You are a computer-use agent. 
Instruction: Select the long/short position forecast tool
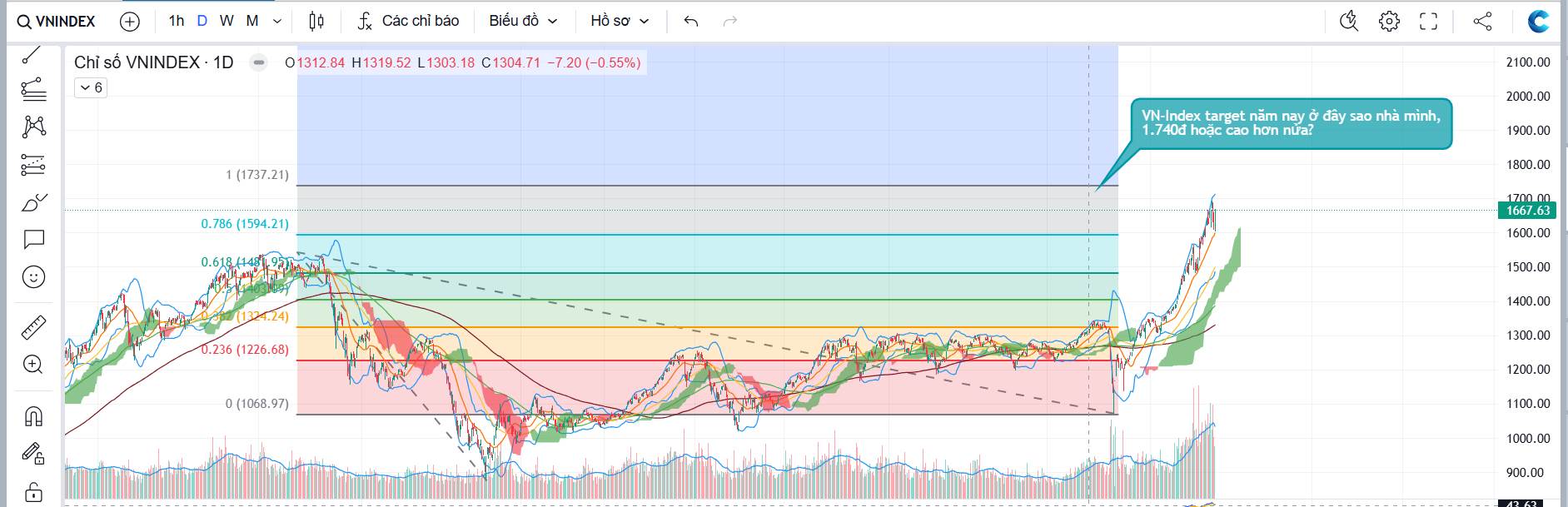(32, 164)
